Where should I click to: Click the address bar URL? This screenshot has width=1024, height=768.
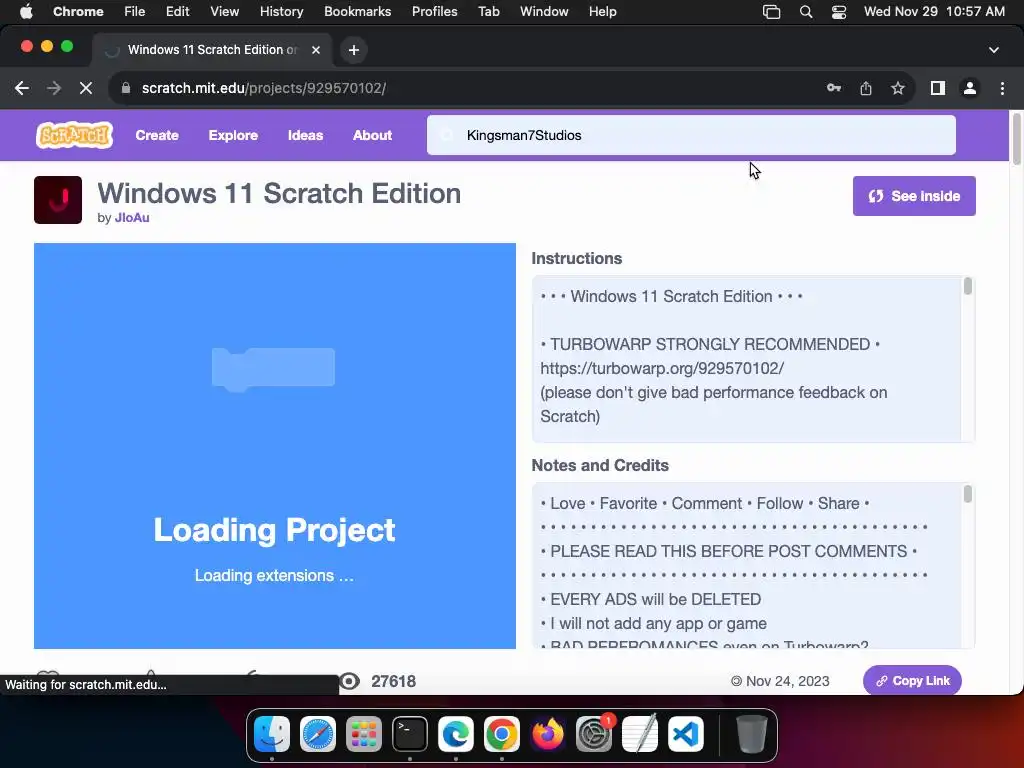[x=264, y=88]
